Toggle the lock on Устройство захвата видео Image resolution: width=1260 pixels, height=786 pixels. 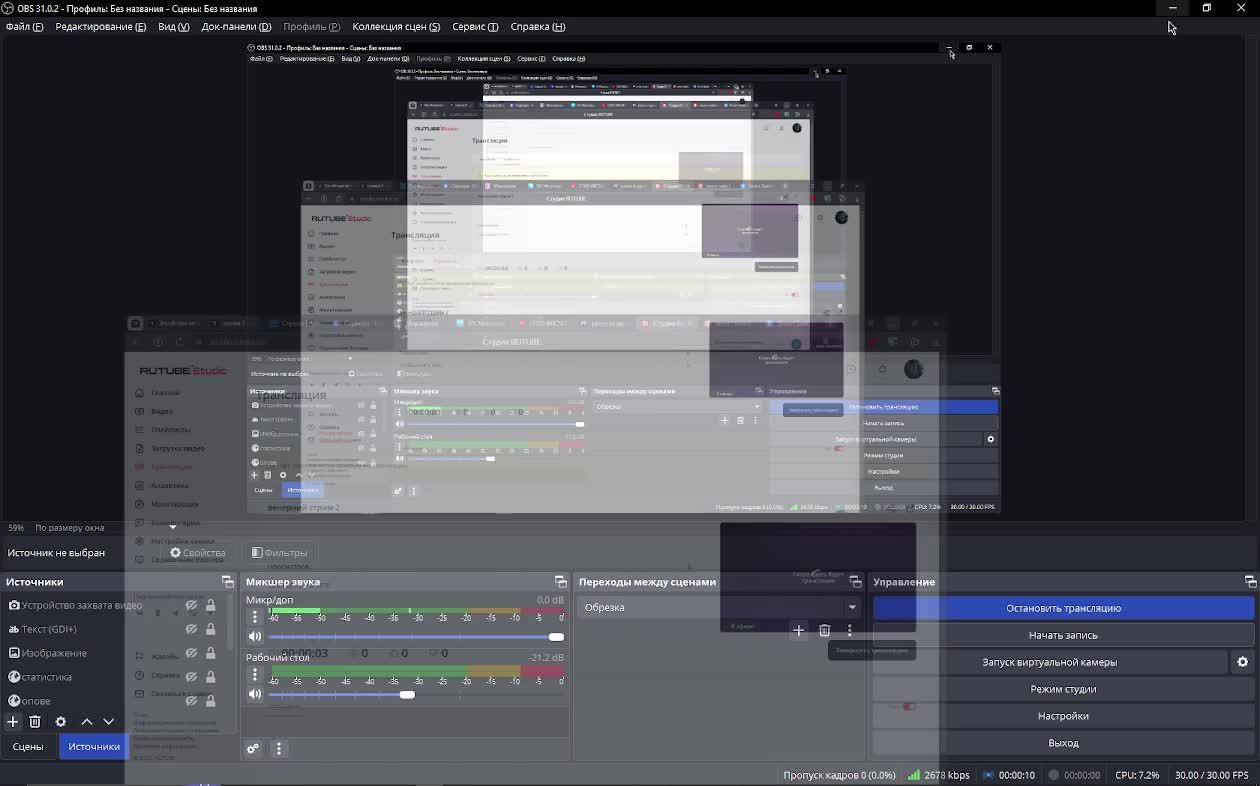tap(210, 605)
